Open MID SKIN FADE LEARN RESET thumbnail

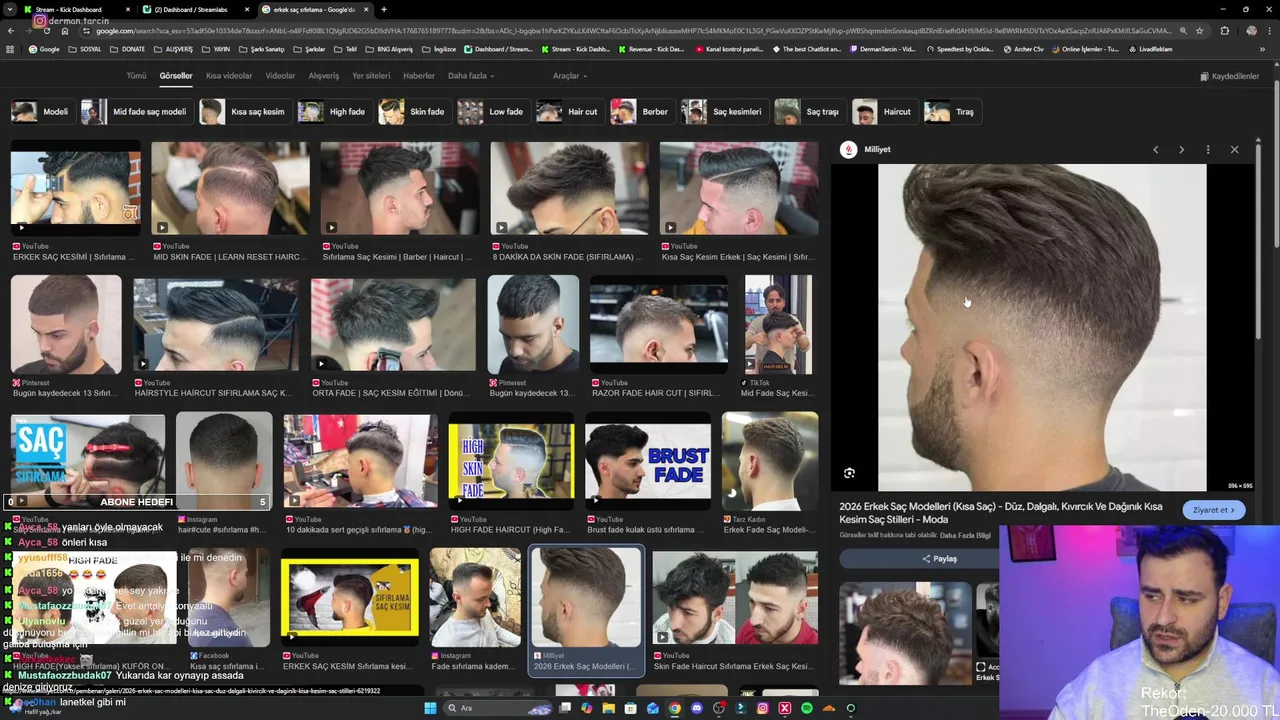coord(230,188)
